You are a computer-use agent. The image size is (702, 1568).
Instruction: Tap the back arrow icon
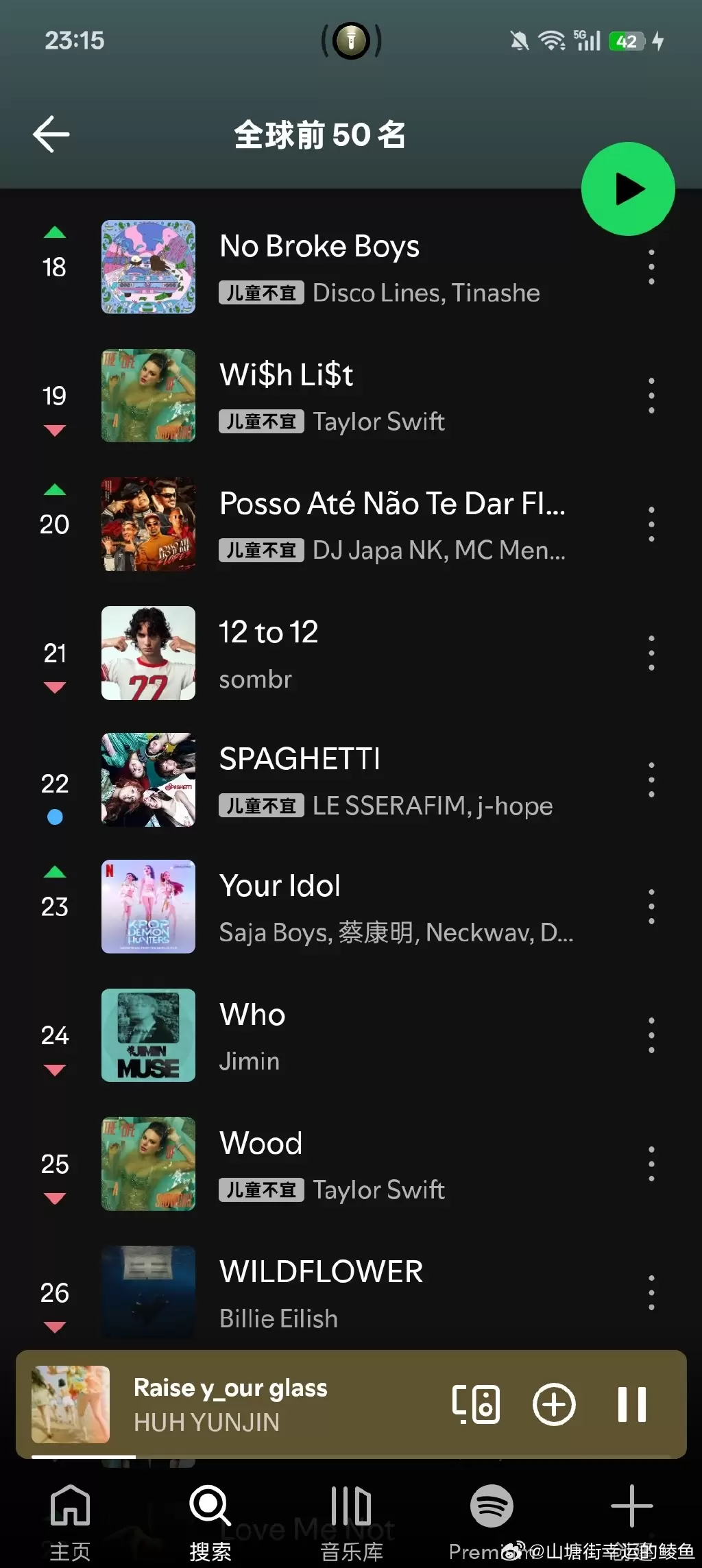(51, 134)
